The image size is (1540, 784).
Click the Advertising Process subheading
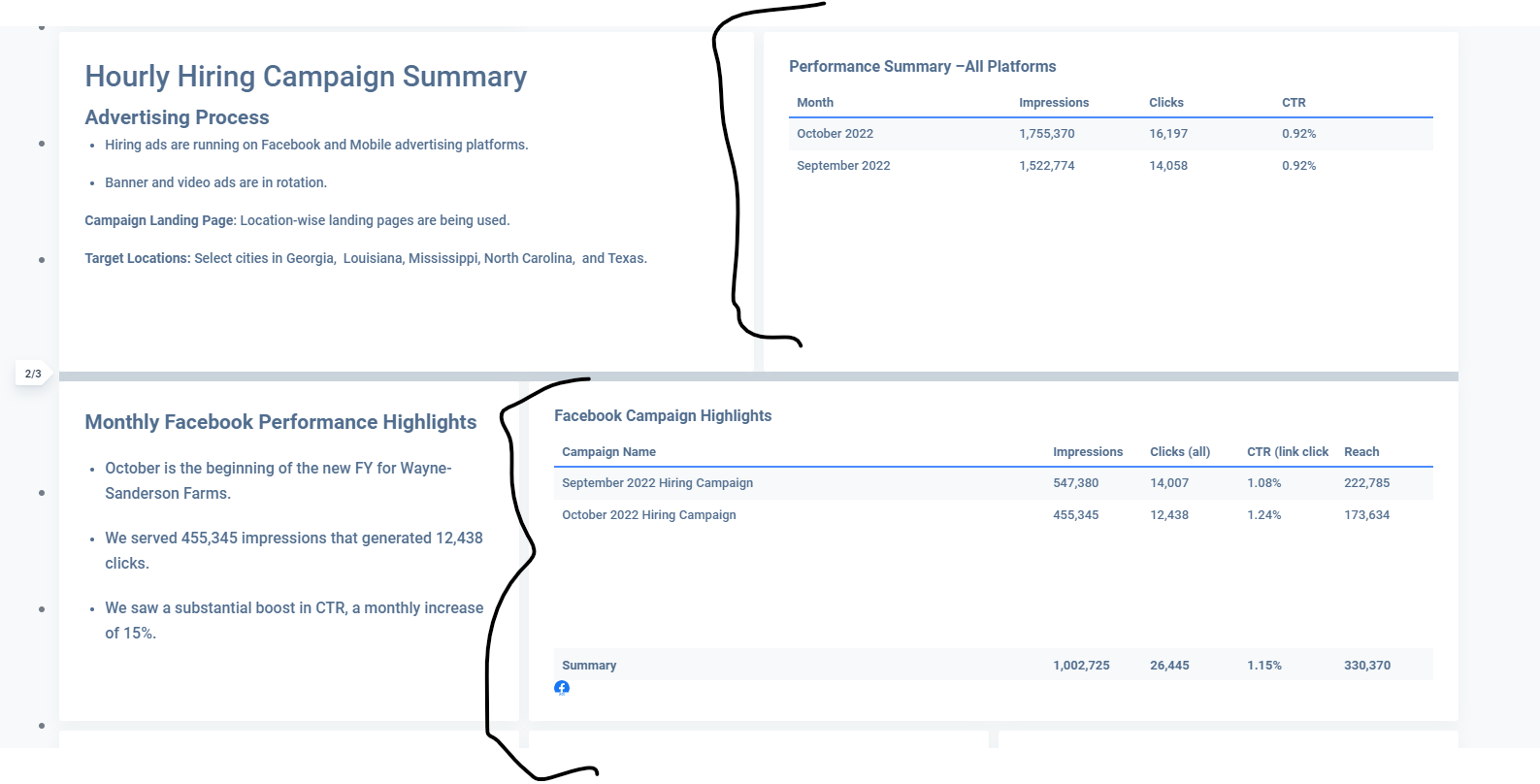pyautogui.click(x=177, y=117)
